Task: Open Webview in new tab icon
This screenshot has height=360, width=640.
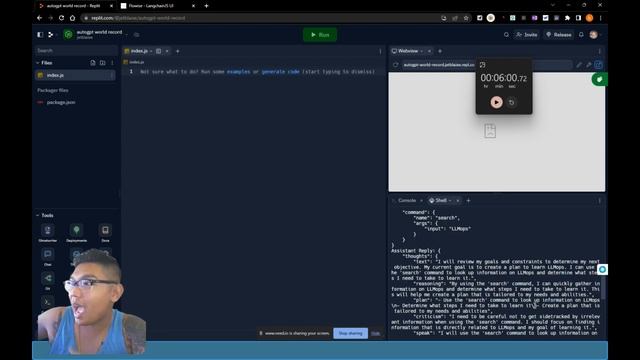Action: pos(598,65)
